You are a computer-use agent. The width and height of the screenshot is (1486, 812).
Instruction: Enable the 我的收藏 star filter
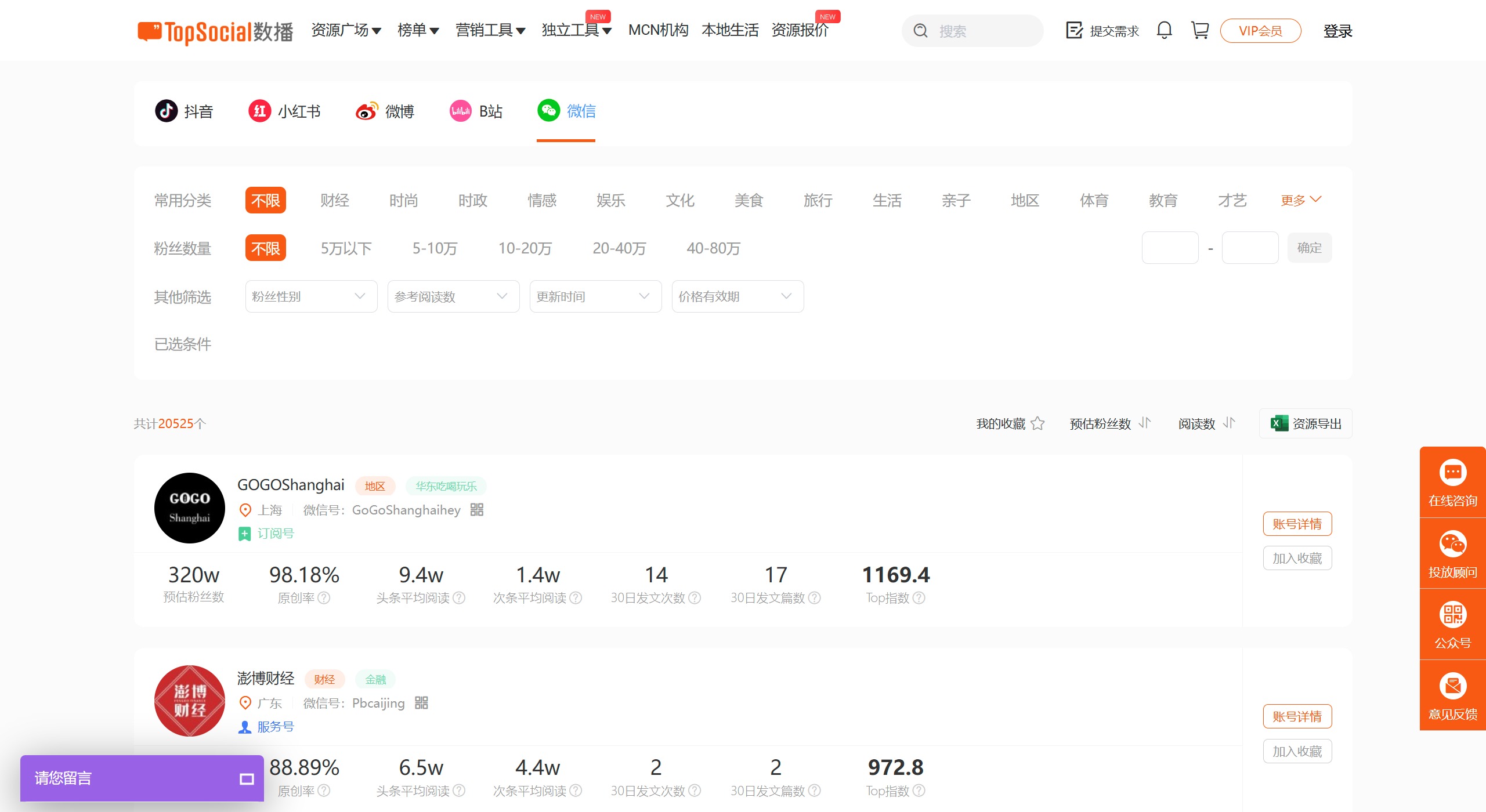tap(1038, 423)
